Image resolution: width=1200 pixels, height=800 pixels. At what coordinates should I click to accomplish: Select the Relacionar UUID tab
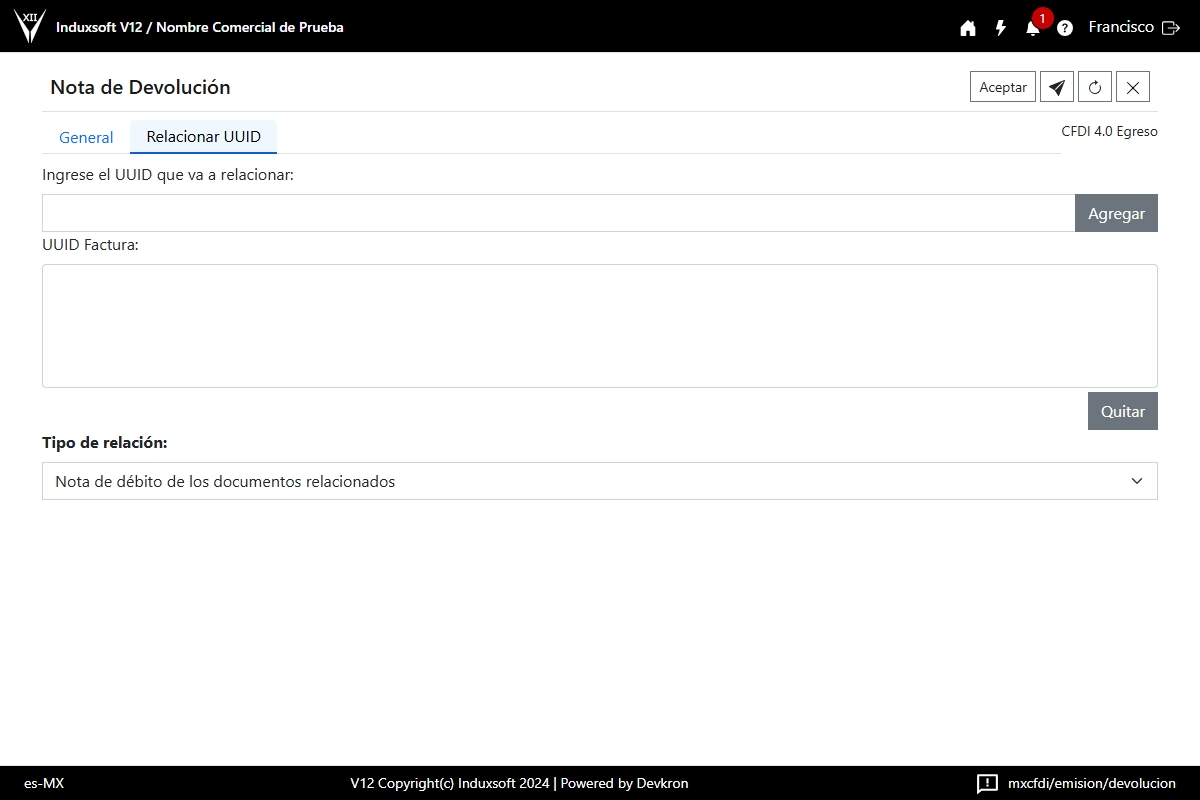203,136
